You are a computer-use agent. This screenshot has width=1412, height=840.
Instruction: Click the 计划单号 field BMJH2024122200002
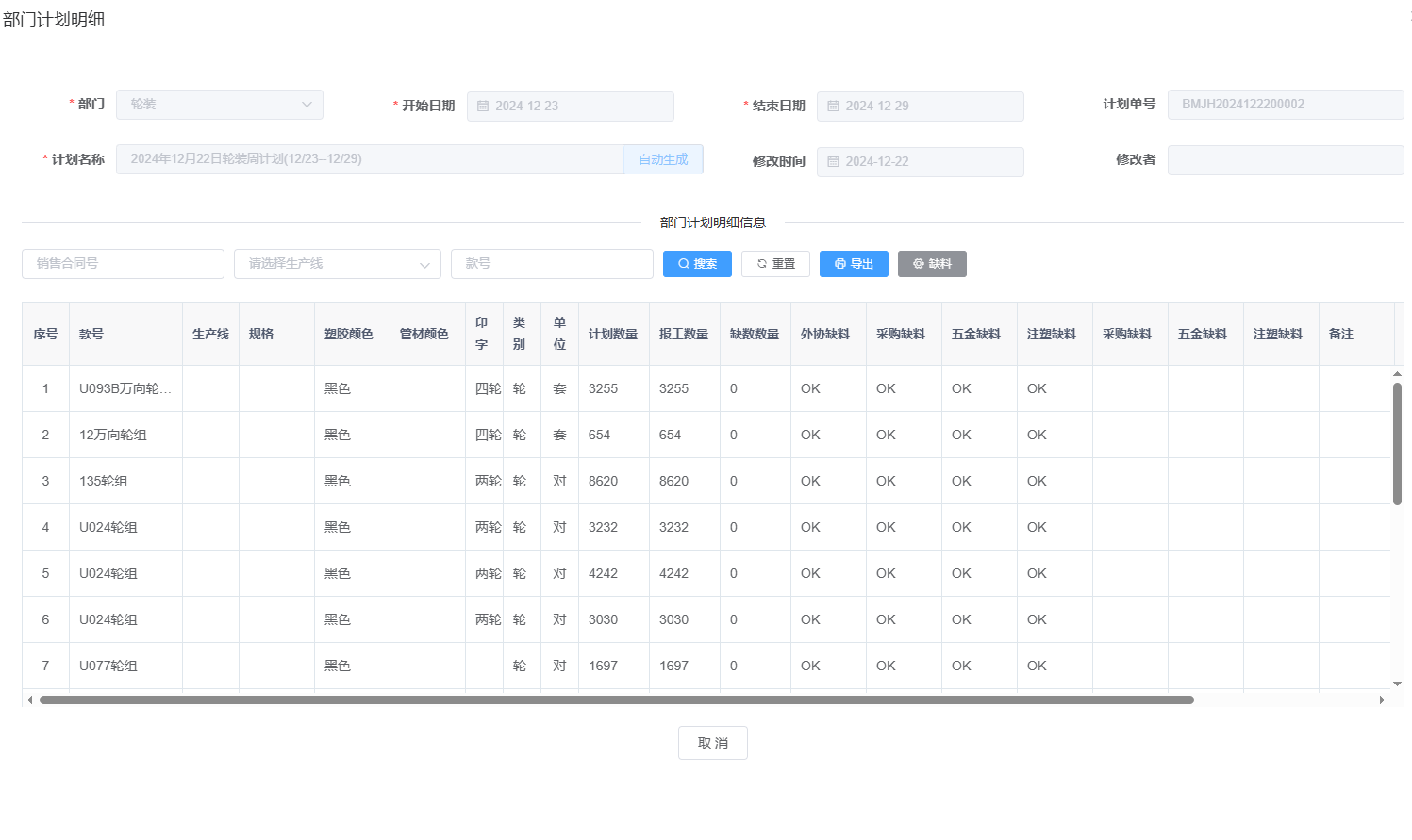click(1285, 105)
